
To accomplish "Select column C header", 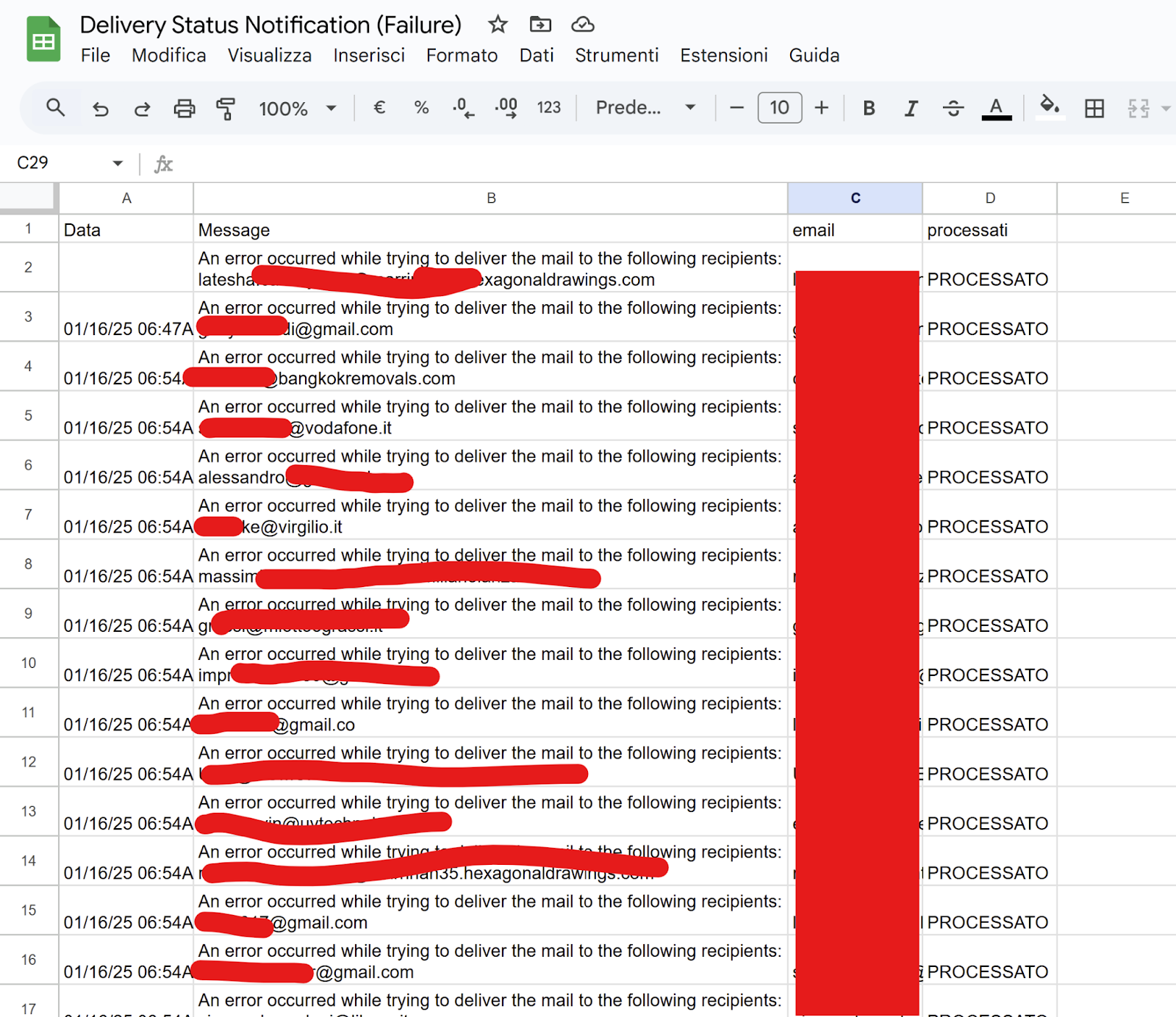I will point(856,198).
